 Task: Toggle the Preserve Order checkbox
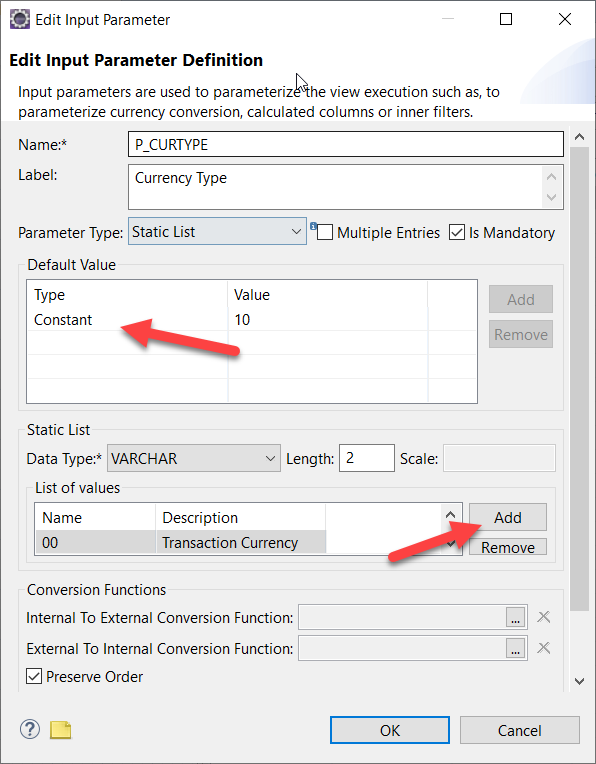coord(34,676)
